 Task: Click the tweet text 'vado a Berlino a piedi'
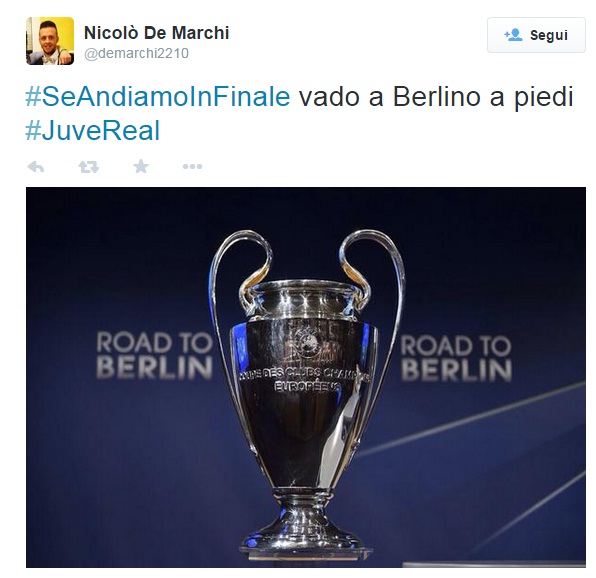pyautogui.click(x=436, y=97)
